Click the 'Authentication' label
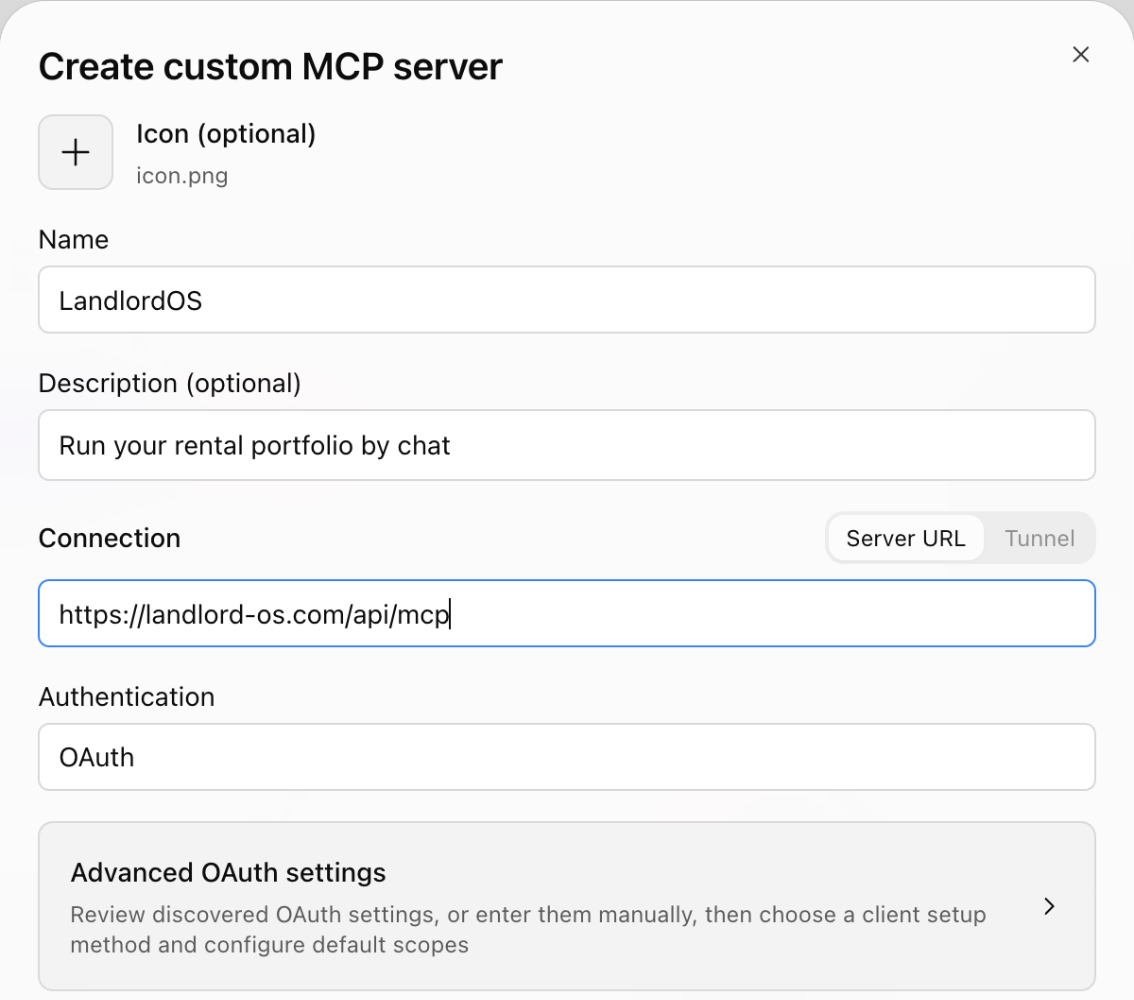 [127, 697]
